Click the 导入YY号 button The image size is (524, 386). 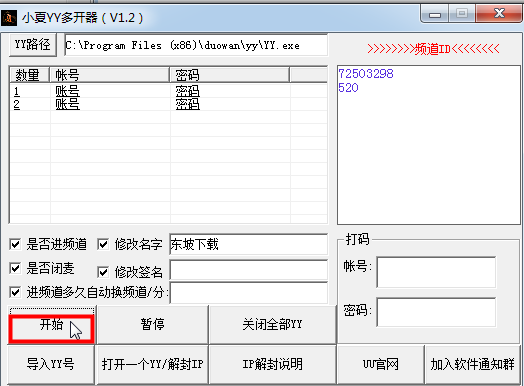point(51,364)
